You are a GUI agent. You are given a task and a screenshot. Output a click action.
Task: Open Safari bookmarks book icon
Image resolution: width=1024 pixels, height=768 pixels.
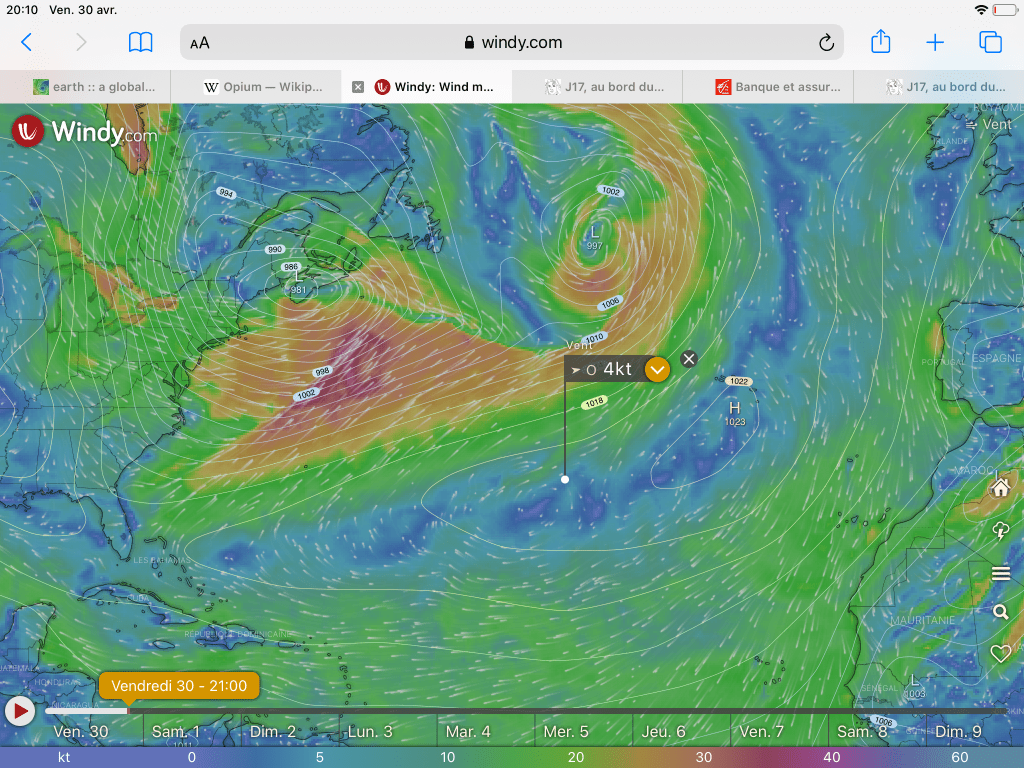140,42
